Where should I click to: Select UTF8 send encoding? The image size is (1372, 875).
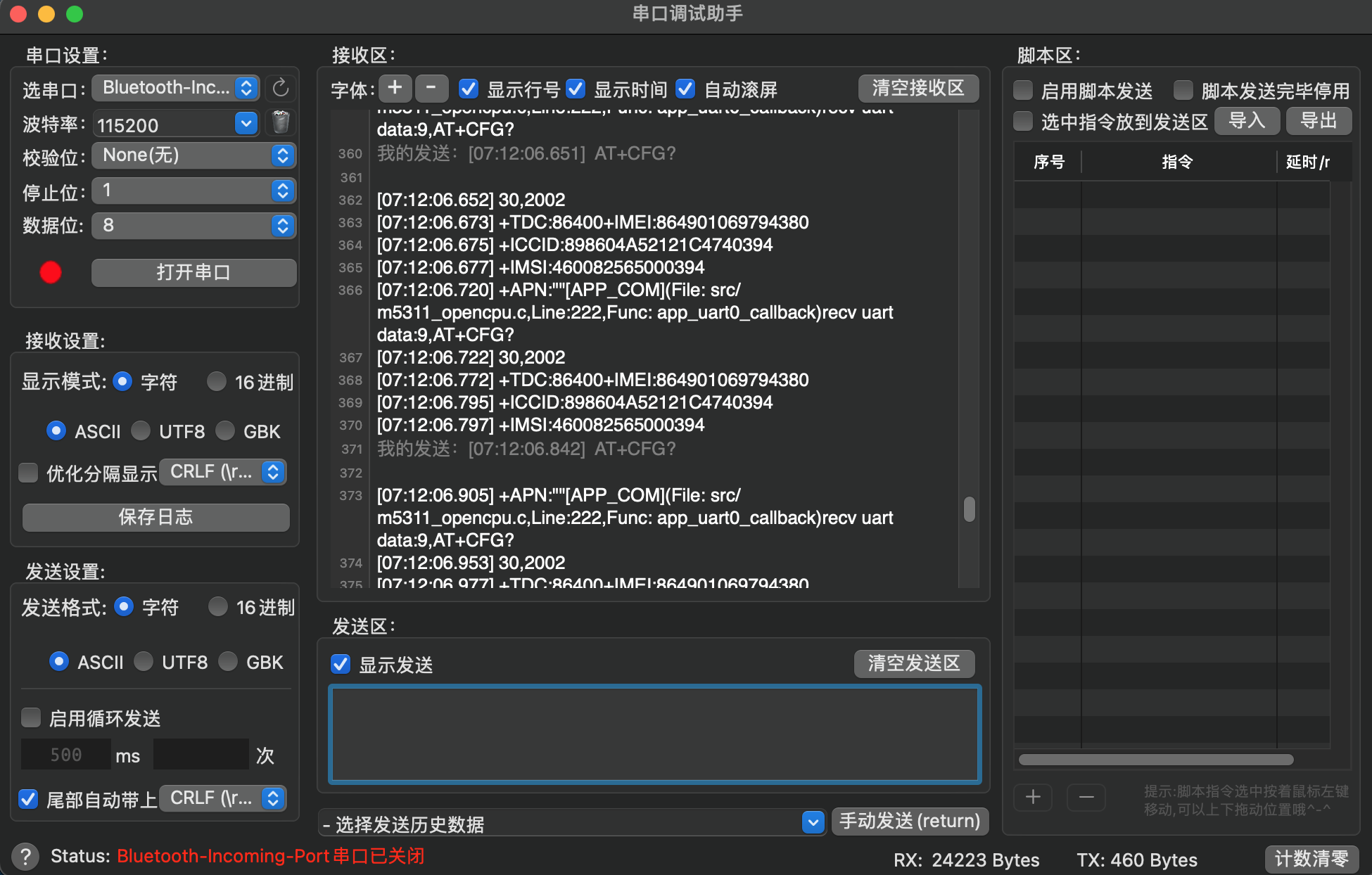pyautogui.click(x=144, y=661)
